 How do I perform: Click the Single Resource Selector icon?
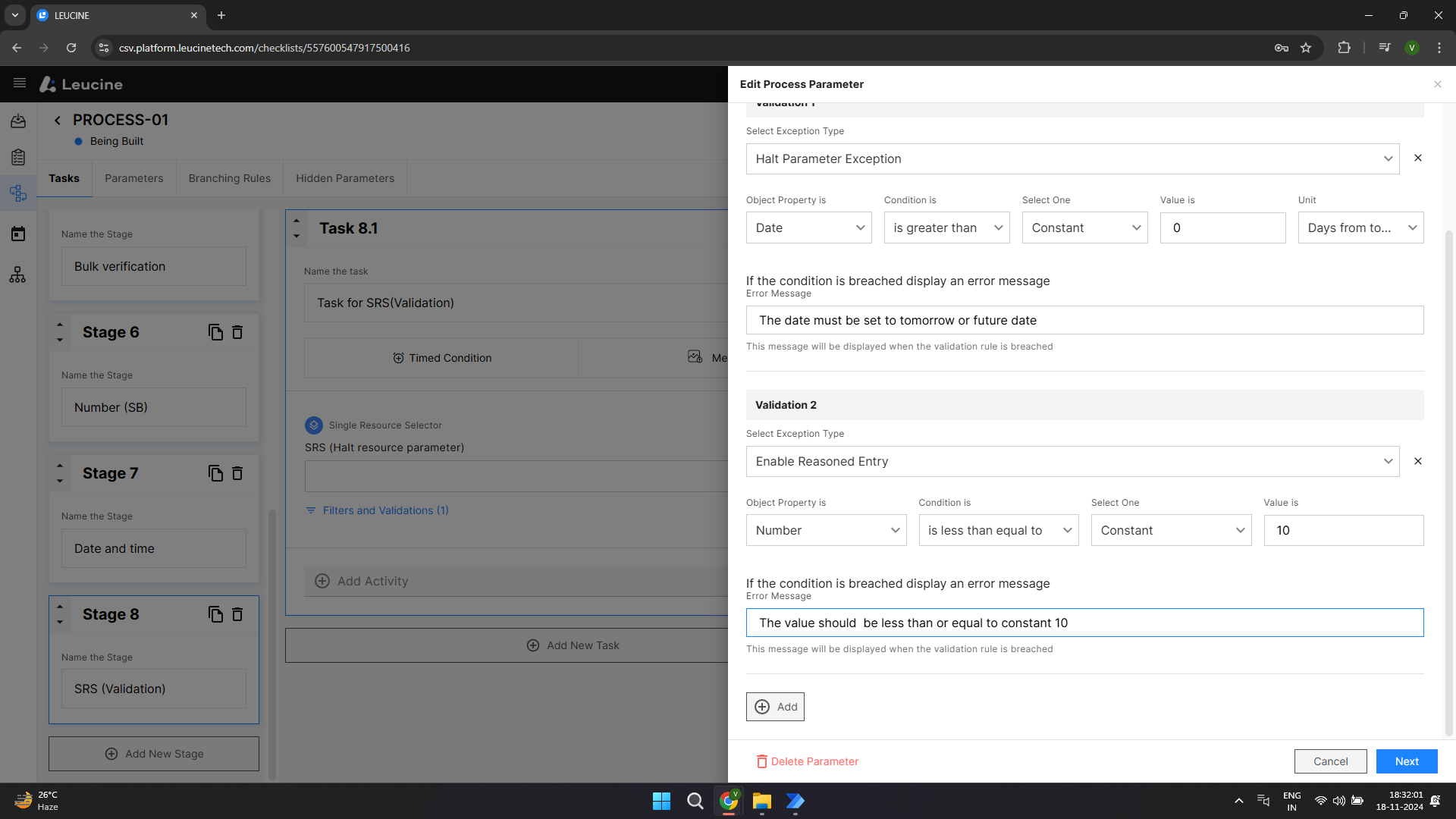313,425
